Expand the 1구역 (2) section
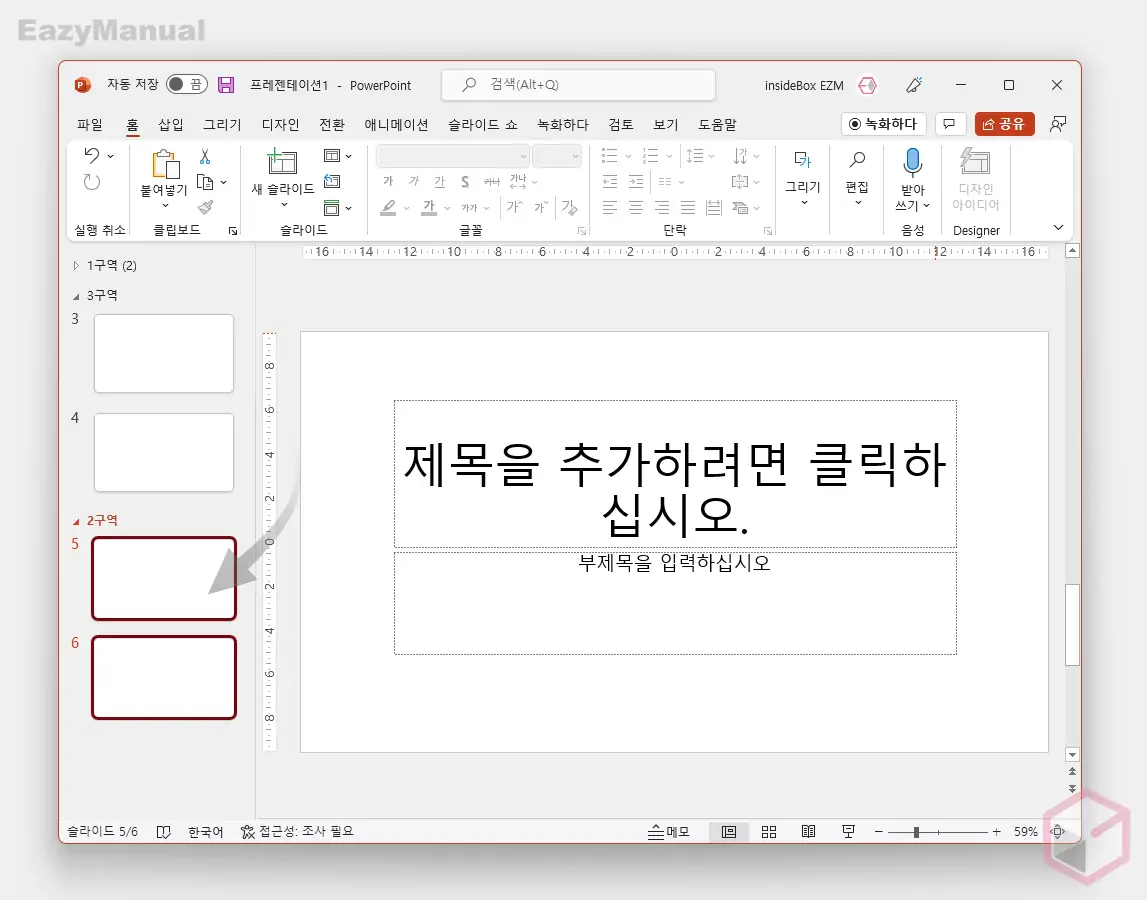 pos(75,266)
